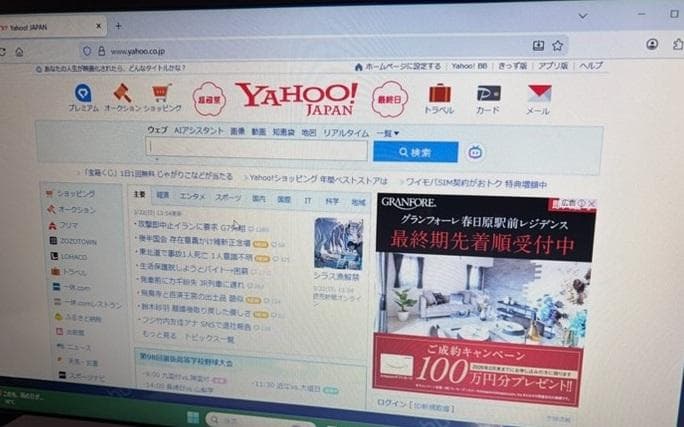Switch to the 国際 news tab
This screenshot has width=684, height=427.
(284, 199)
